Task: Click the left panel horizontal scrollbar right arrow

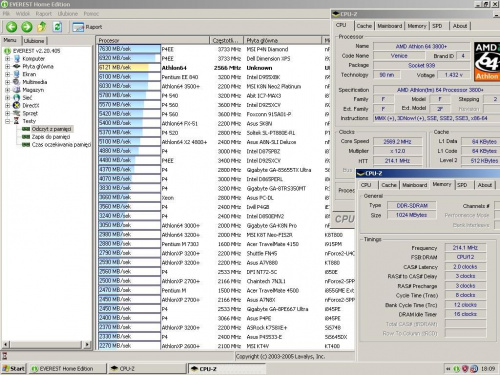Action: coord(87,344)
